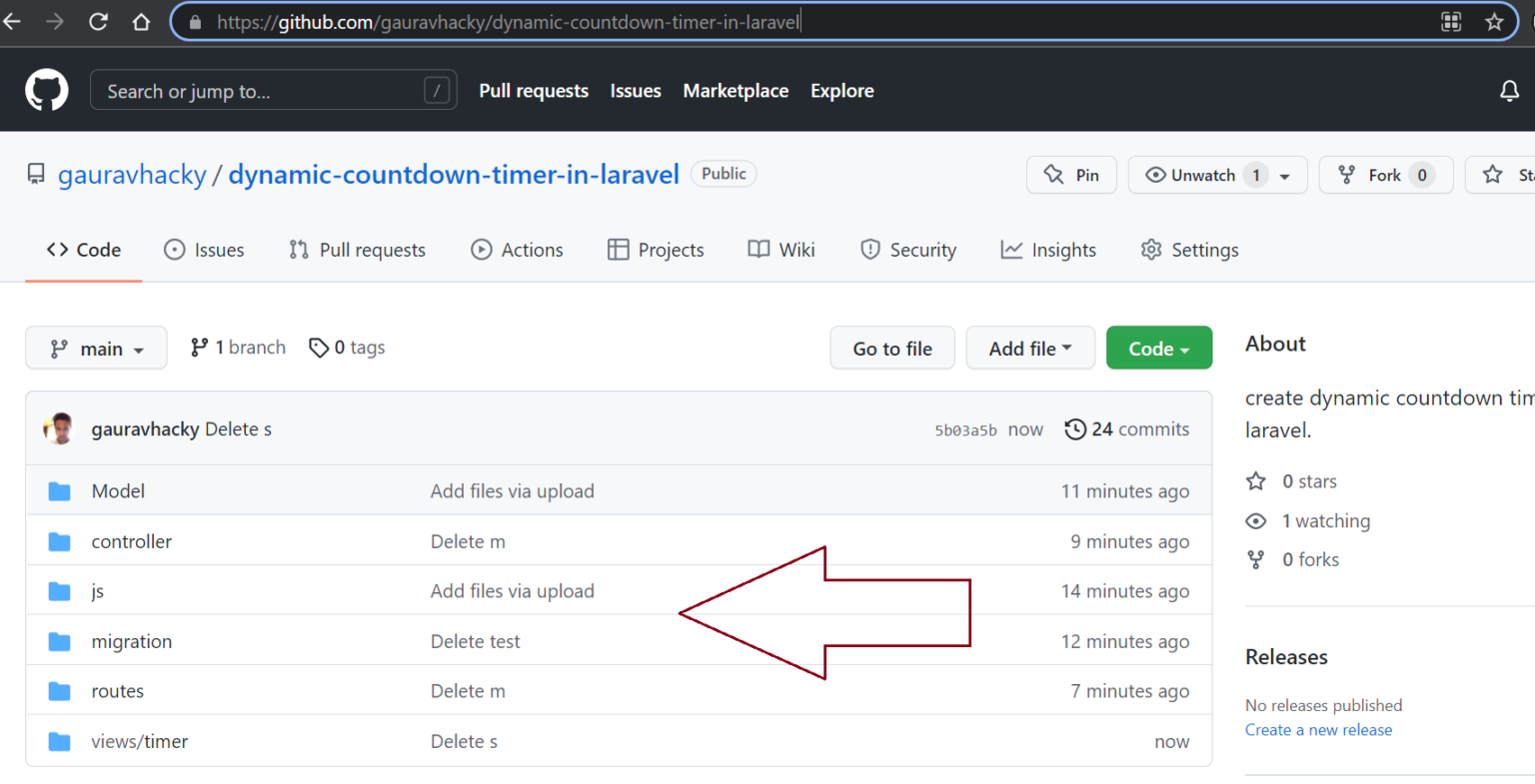
Task: Pin this repository
Action: pos(1071,175)
